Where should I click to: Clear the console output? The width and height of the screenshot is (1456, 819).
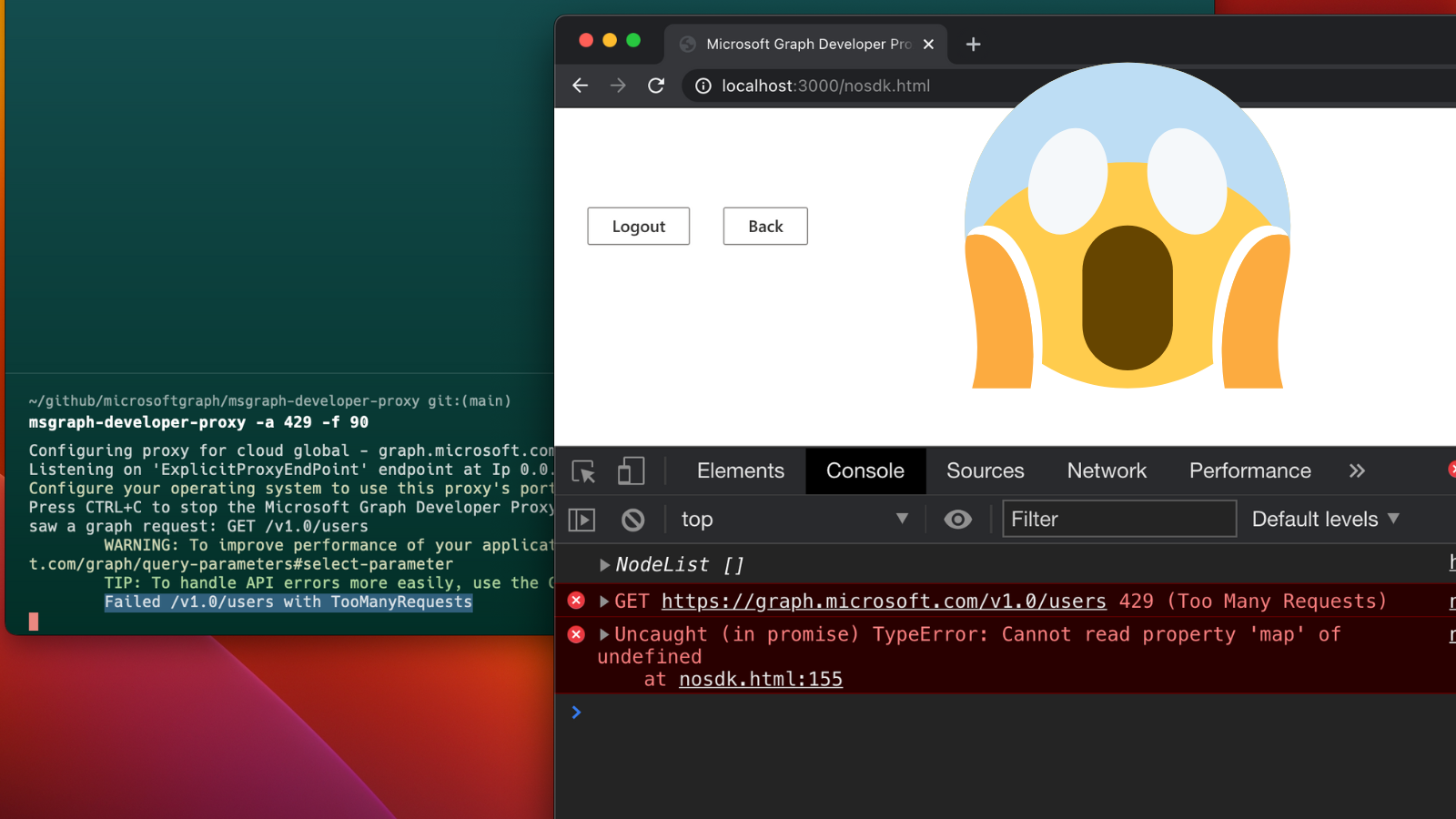pyautogui.click(x=632, y=520)
